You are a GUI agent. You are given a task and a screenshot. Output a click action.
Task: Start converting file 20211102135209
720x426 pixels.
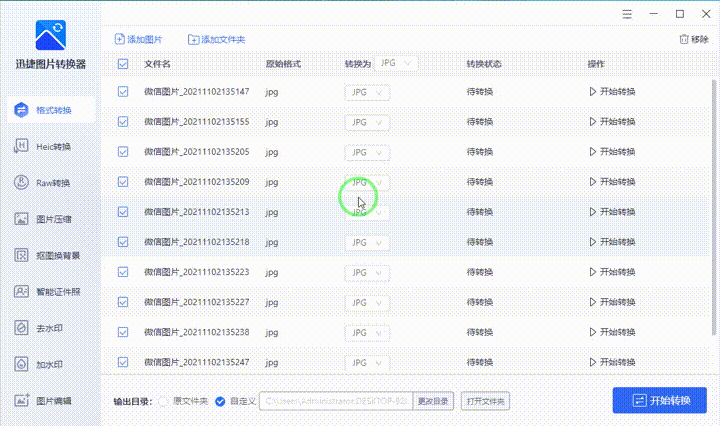(612, 182)
